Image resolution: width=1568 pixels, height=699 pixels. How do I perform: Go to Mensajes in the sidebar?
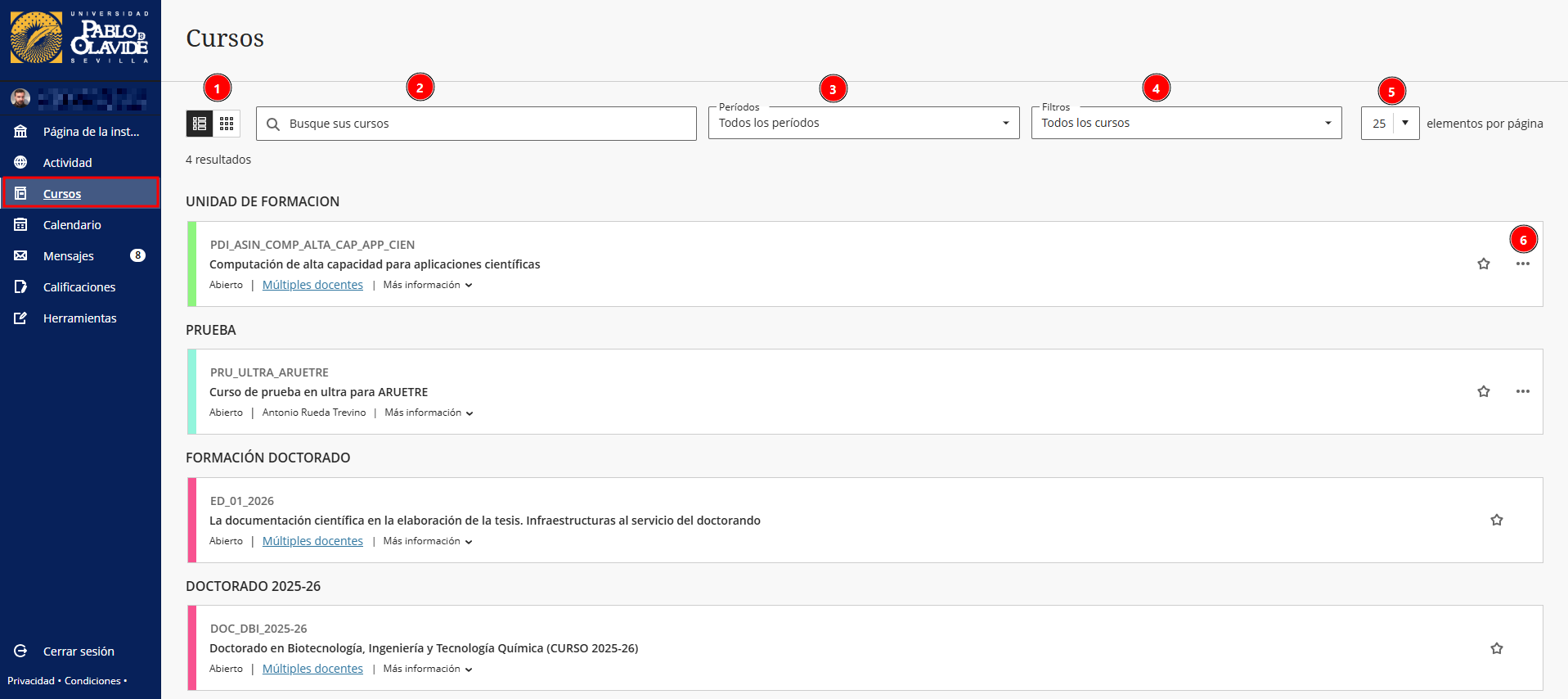coord(69,256)
